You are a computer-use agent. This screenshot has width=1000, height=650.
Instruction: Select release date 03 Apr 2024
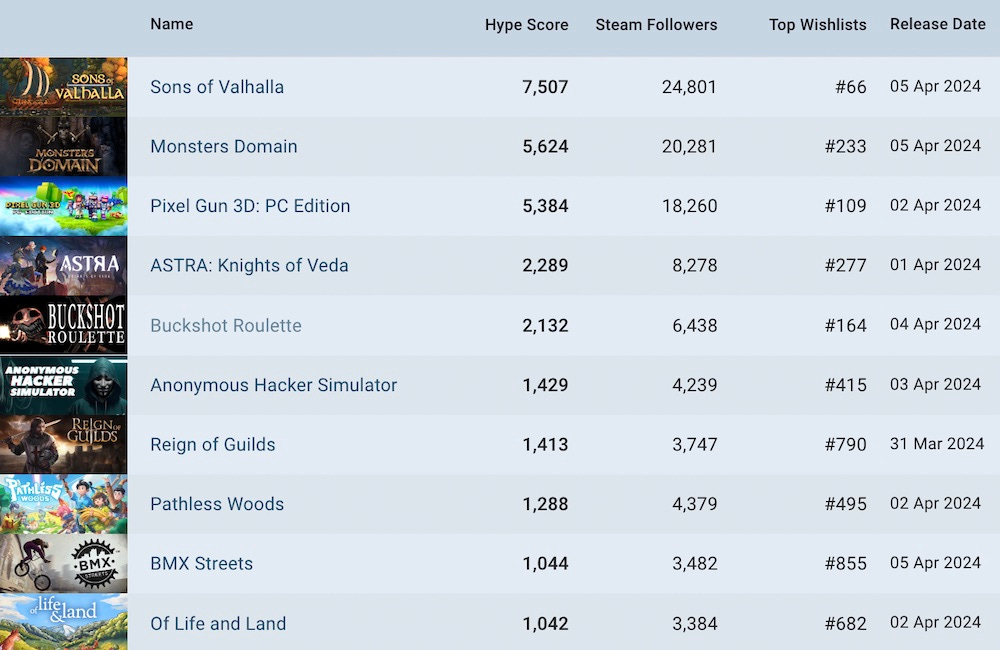click(936, 384)
